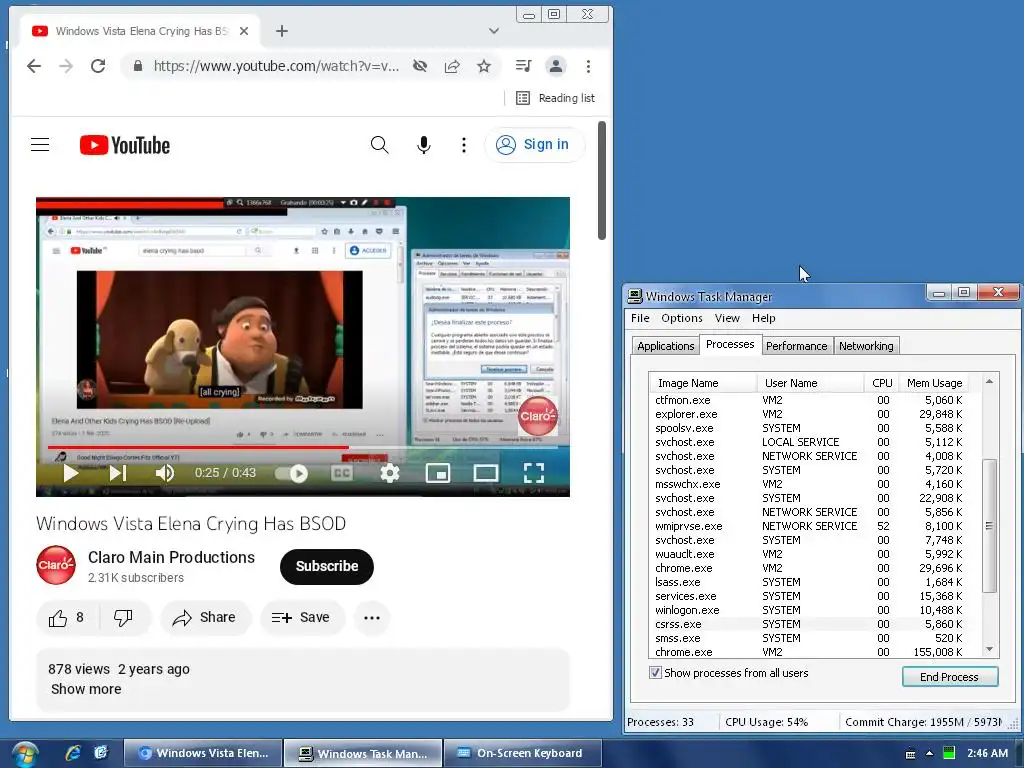Open On-Screen Keyboard from taskbar
The height and width of the screenshot is (768, 1024).
click(x=522, y=753)
